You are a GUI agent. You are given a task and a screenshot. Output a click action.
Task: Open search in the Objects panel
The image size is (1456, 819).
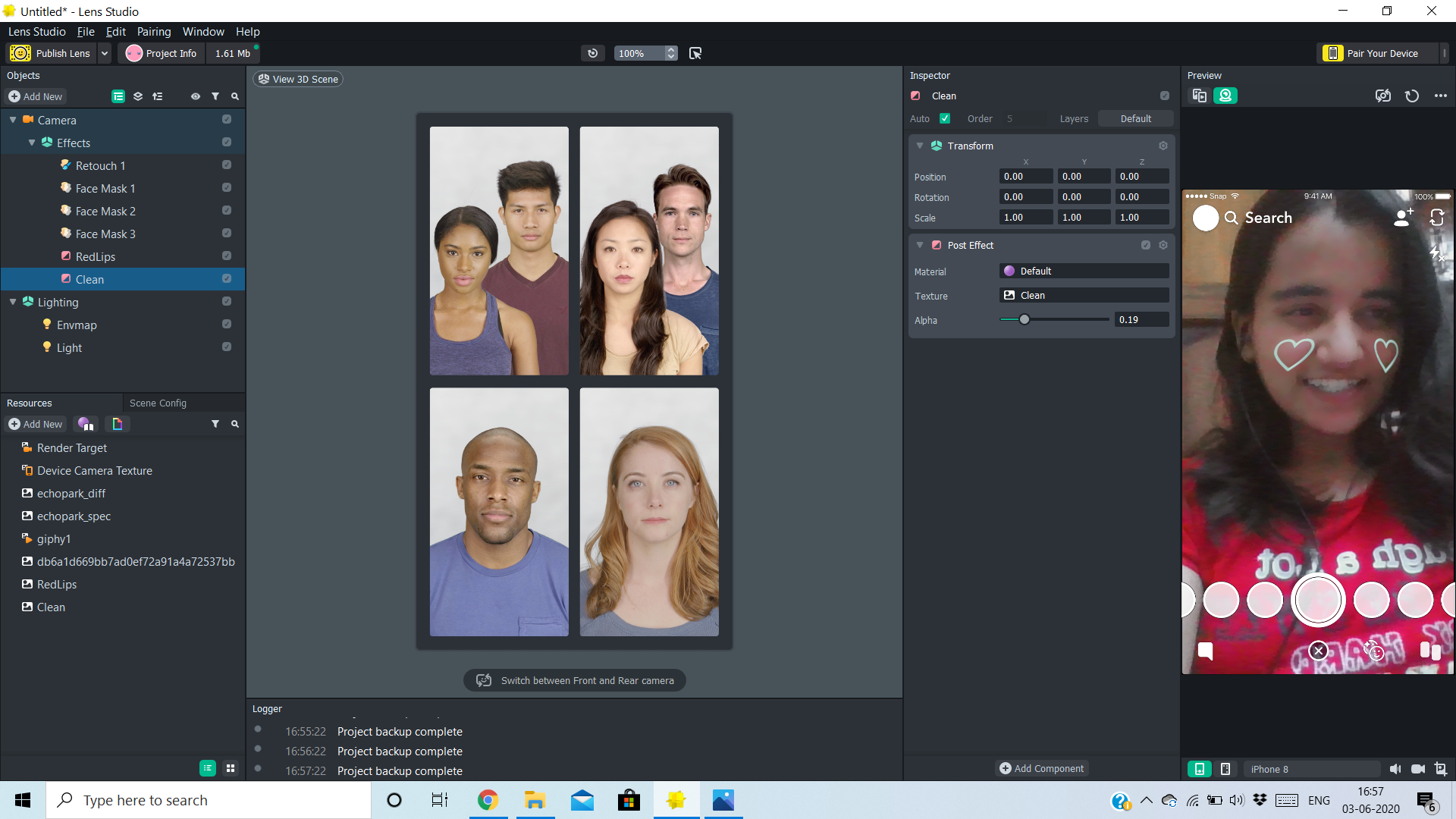coord(234,96)
